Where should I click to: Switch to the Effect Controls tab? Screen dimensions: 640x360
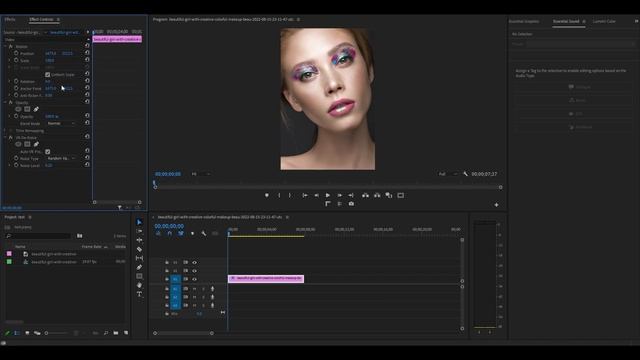click(x=41, y=19)
